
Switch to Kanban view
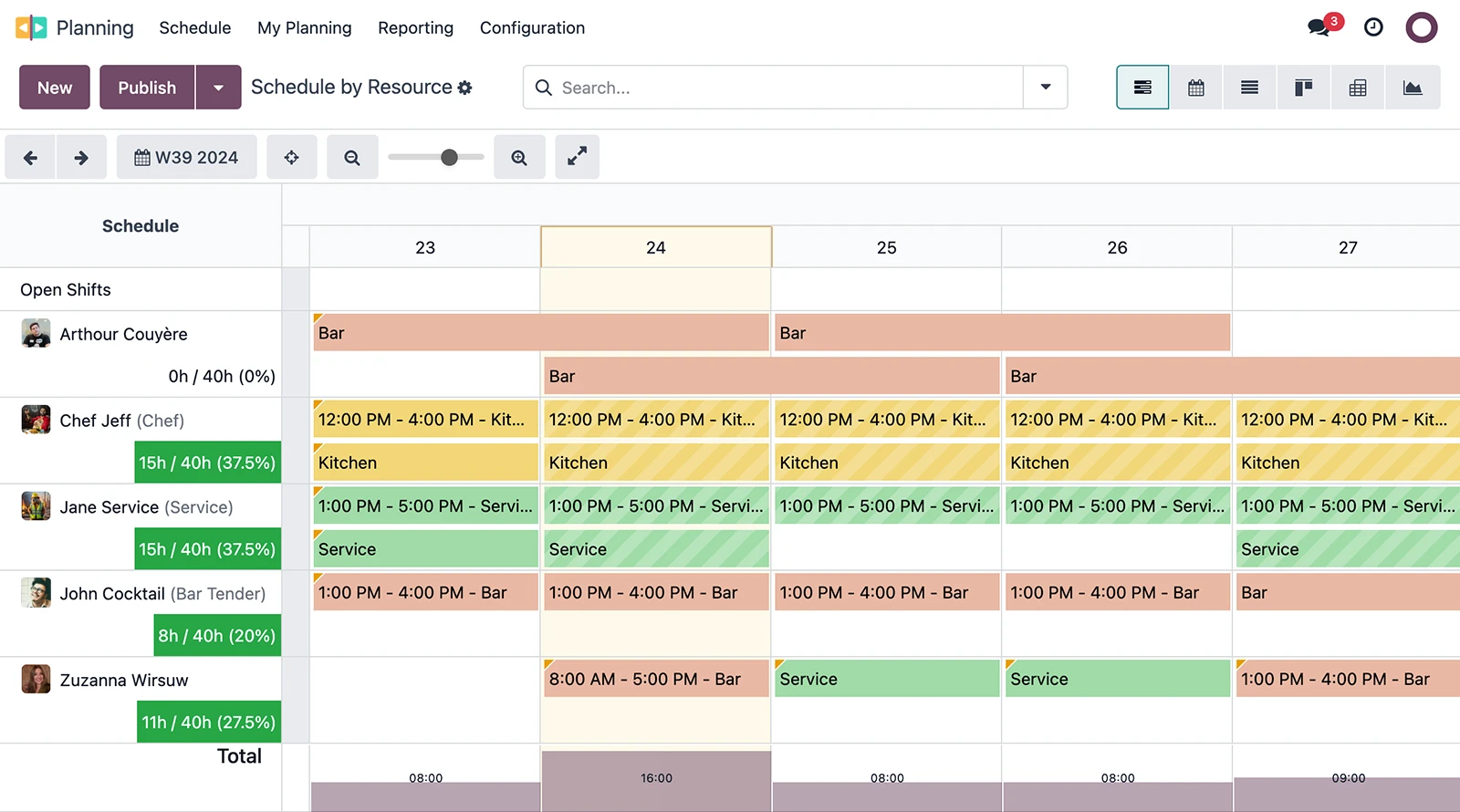point(1303,88)
